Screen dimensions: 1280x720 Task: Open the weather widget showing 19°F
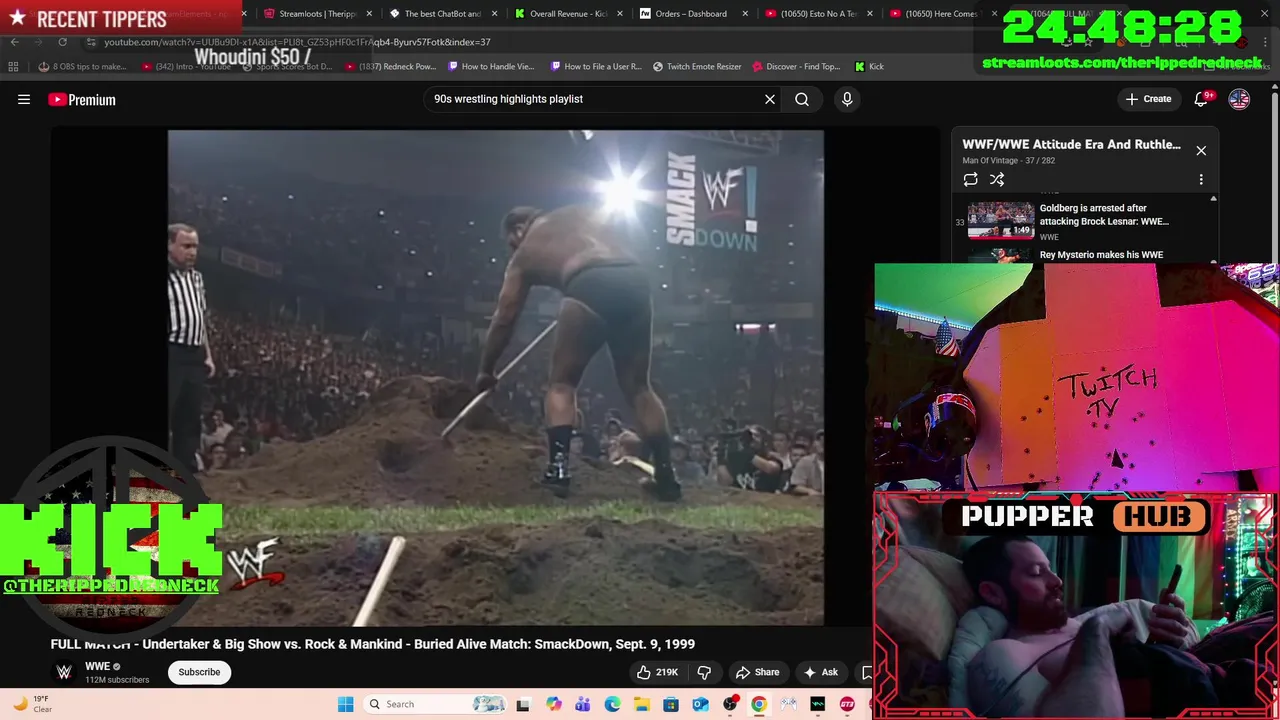click(33, 704)
